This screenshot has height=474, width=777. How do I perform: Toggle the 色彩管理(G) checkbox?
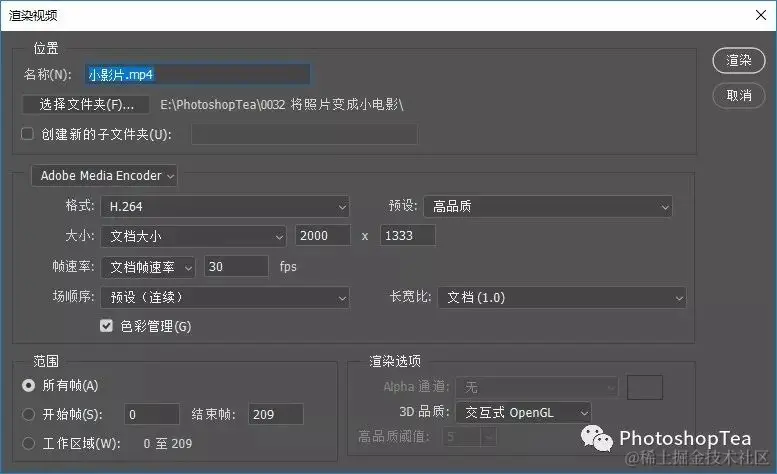click(x=106, y=325)
